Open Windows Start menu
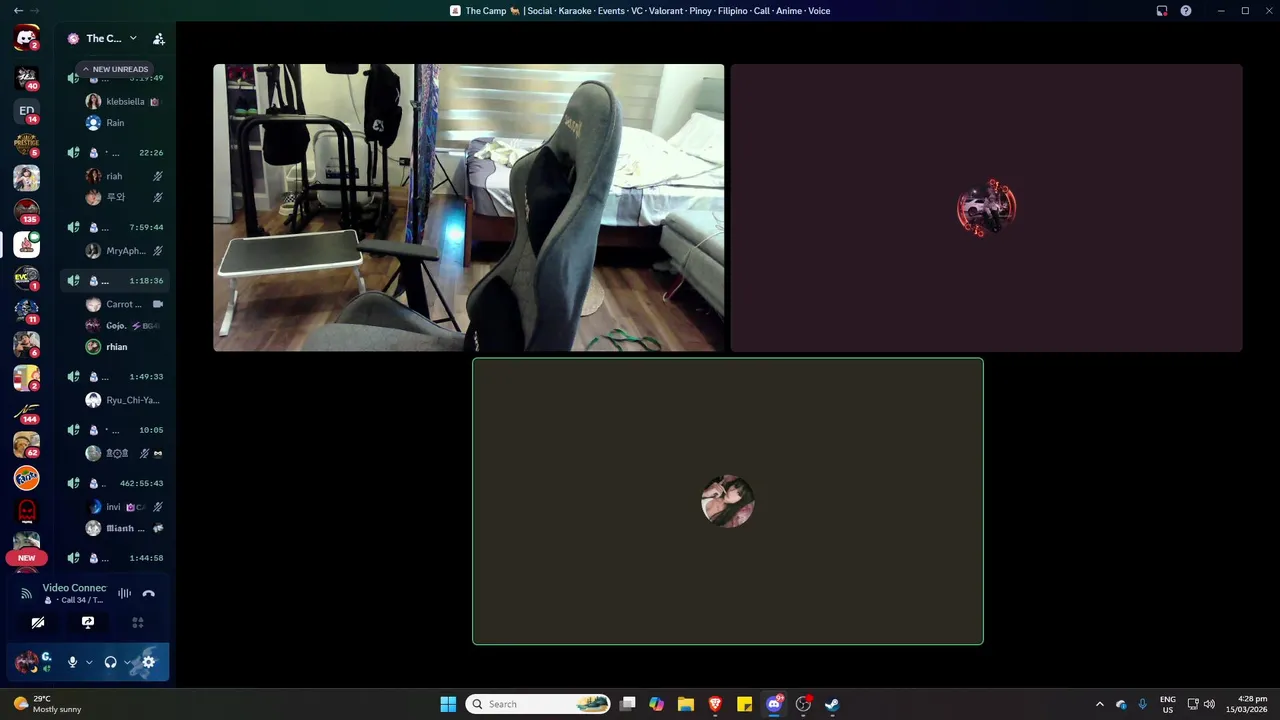 pyautogui.click(x=448, y=704)
